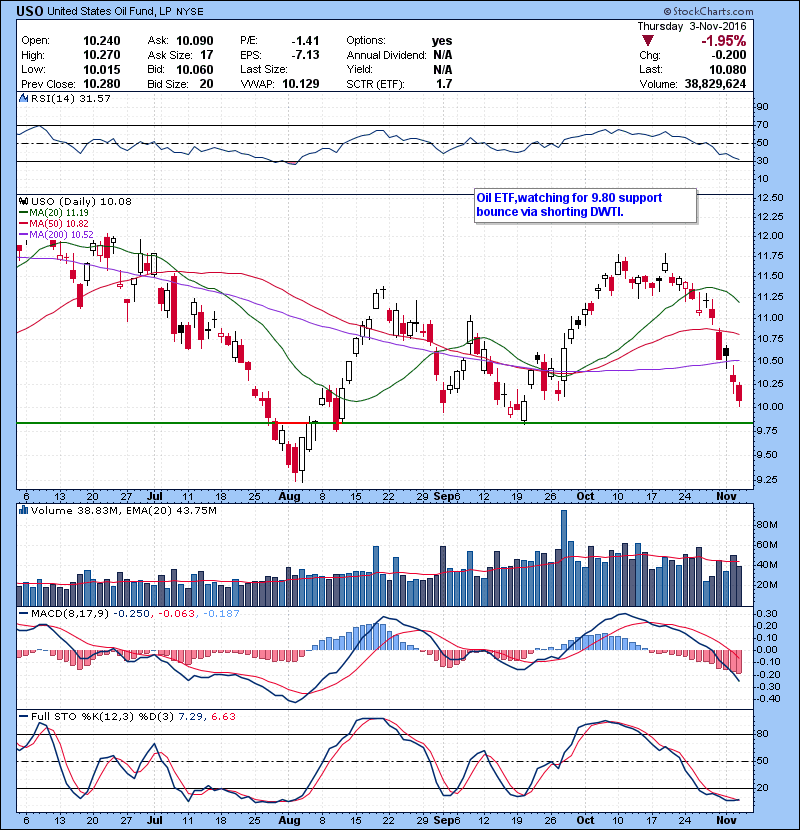Viewport: 800px width, 830px height.
Task: Click the NYSE exchange label
Action: coord(190,12)
